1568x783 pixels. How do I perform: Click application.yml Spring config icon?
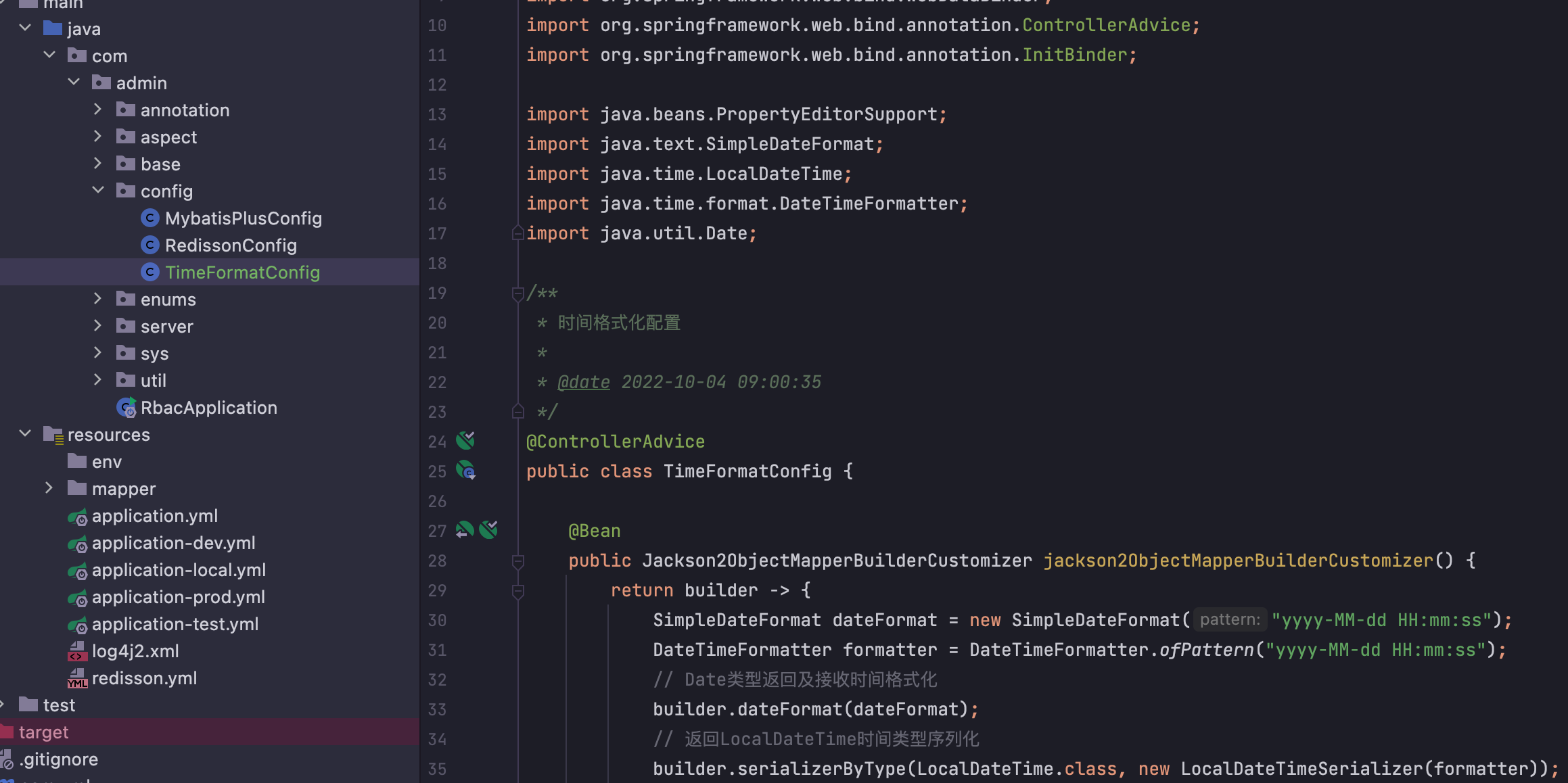coord(78,517)
